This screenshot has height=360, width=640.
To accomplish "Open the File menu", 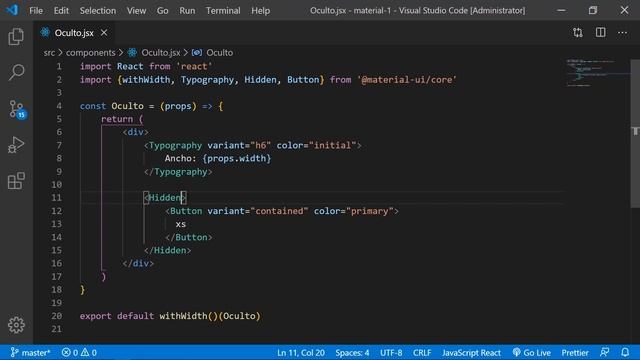I will point(36,10).
